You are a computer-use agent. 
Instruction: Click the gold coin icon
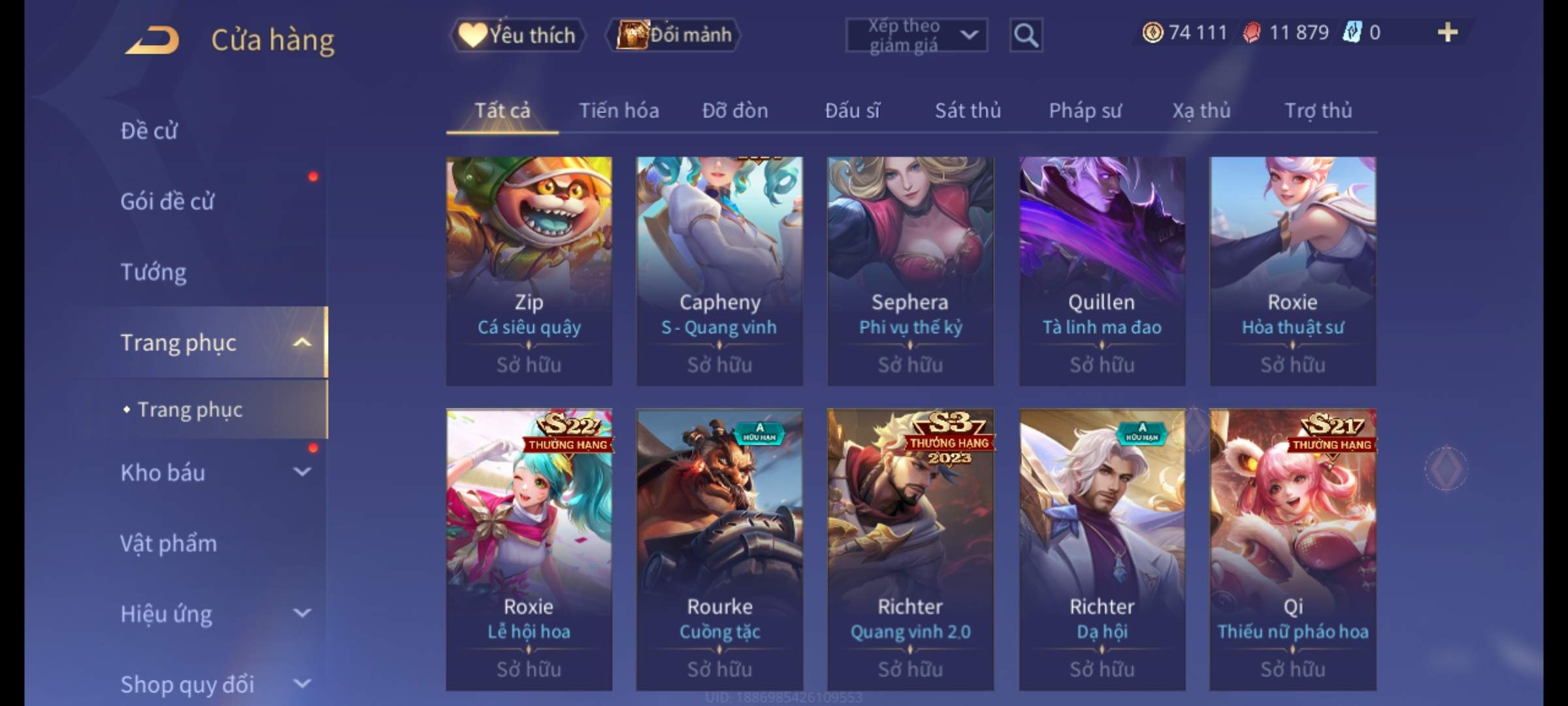[1152, 33]
